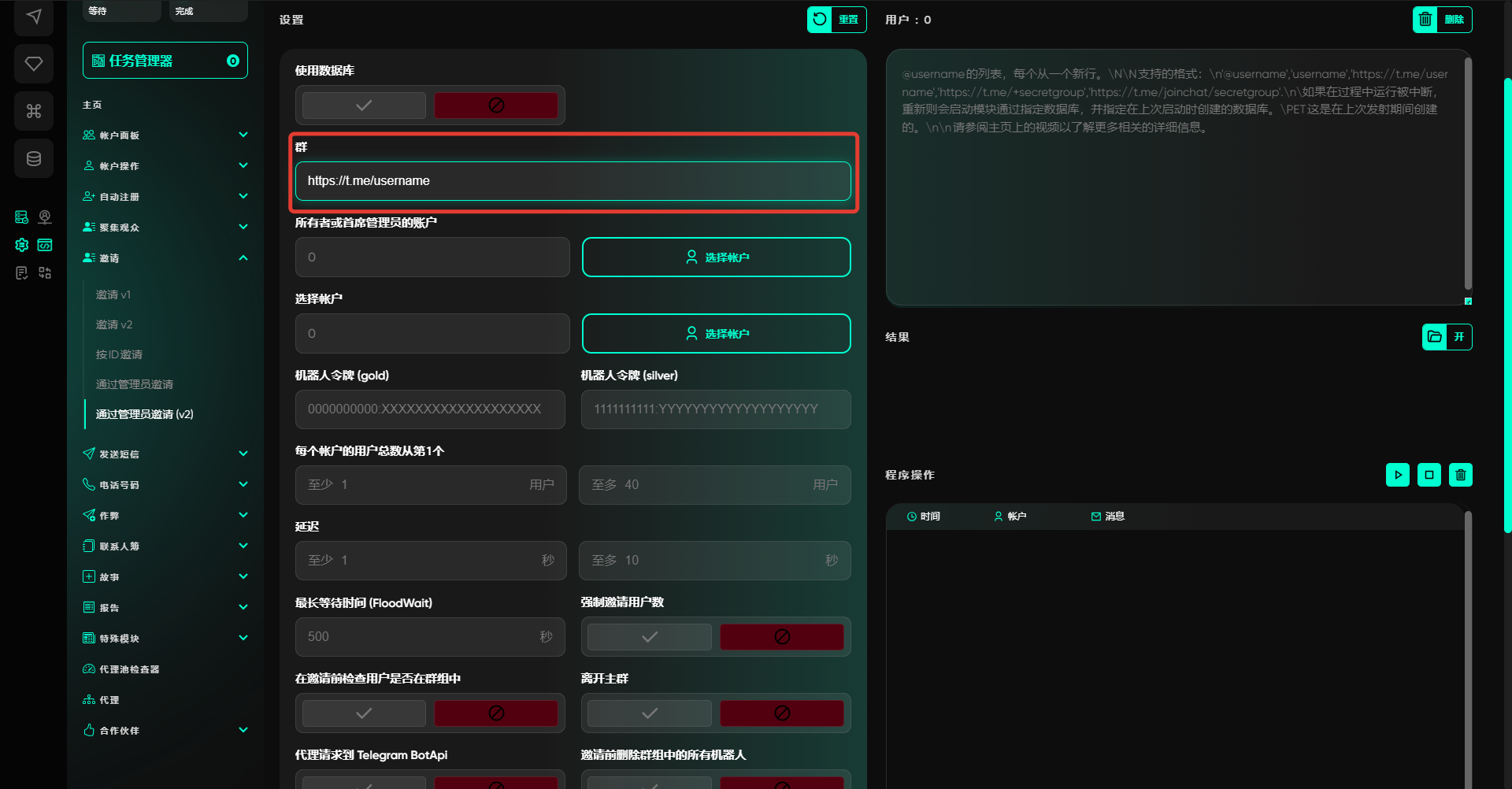Enable 离开主群 with the checkmark toggle
Viewport: 1512px width, 789px height.
coord(649,713)
